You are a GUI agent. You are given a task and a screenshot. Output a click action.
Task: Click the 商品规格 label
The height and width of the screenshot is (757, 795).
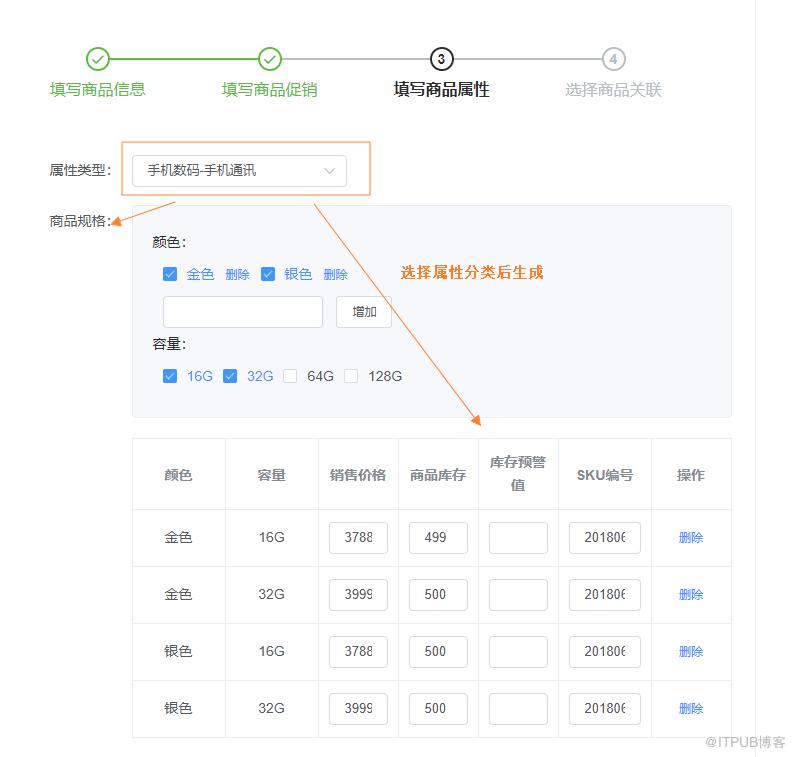coord(80,221)
